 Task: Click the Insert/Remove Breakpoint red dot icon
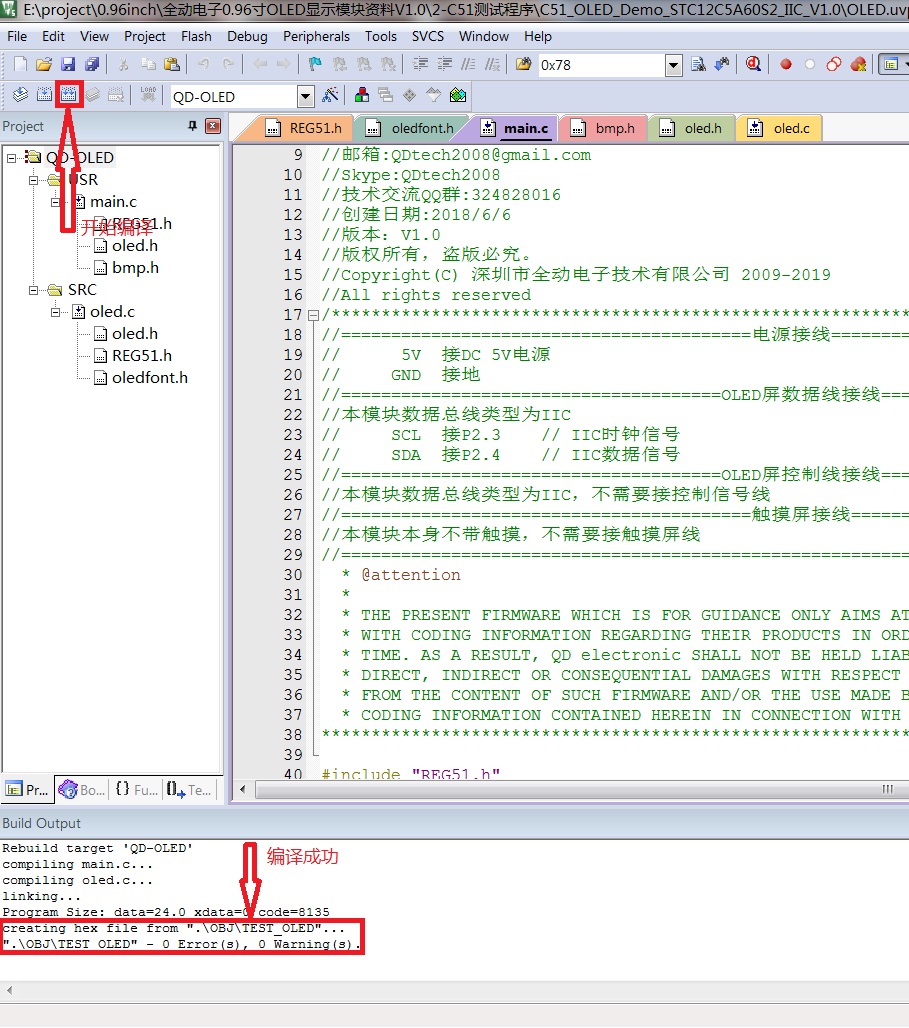pyautogui.click(x=786, y=65)
